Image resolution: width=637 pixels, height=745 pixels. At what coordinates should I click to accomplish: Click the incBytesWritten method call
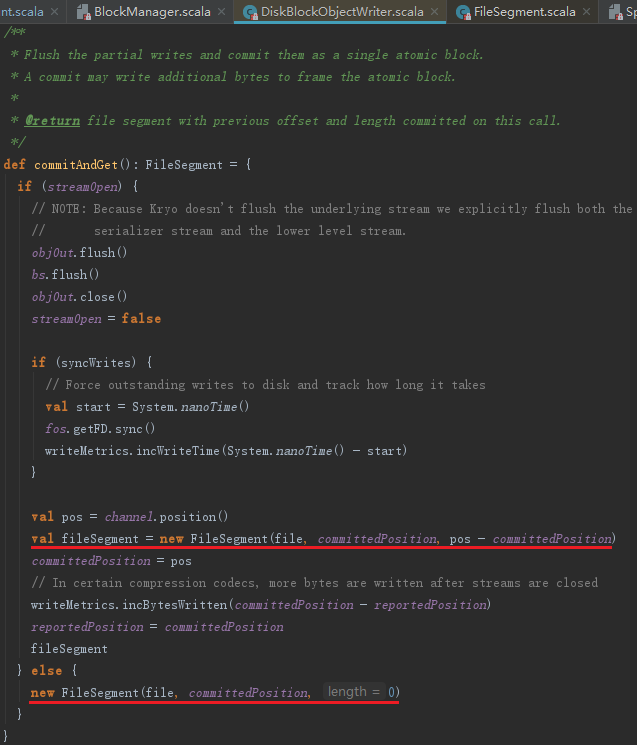(175, 605)
